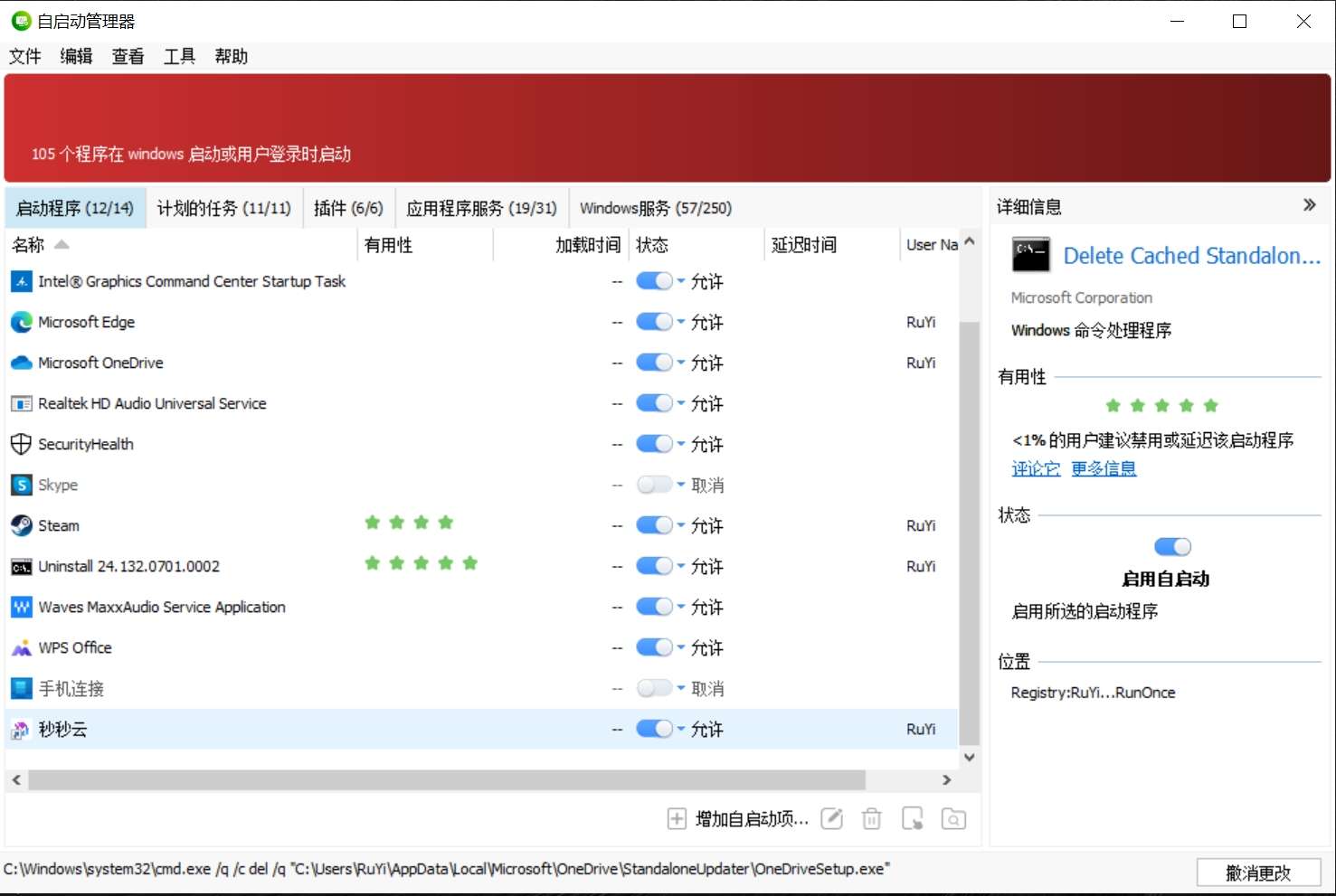Viewport: 1336px width, 896px height.
Task: Disable Microsoft OneDrive startup toggle
Action: click(653, 363)
